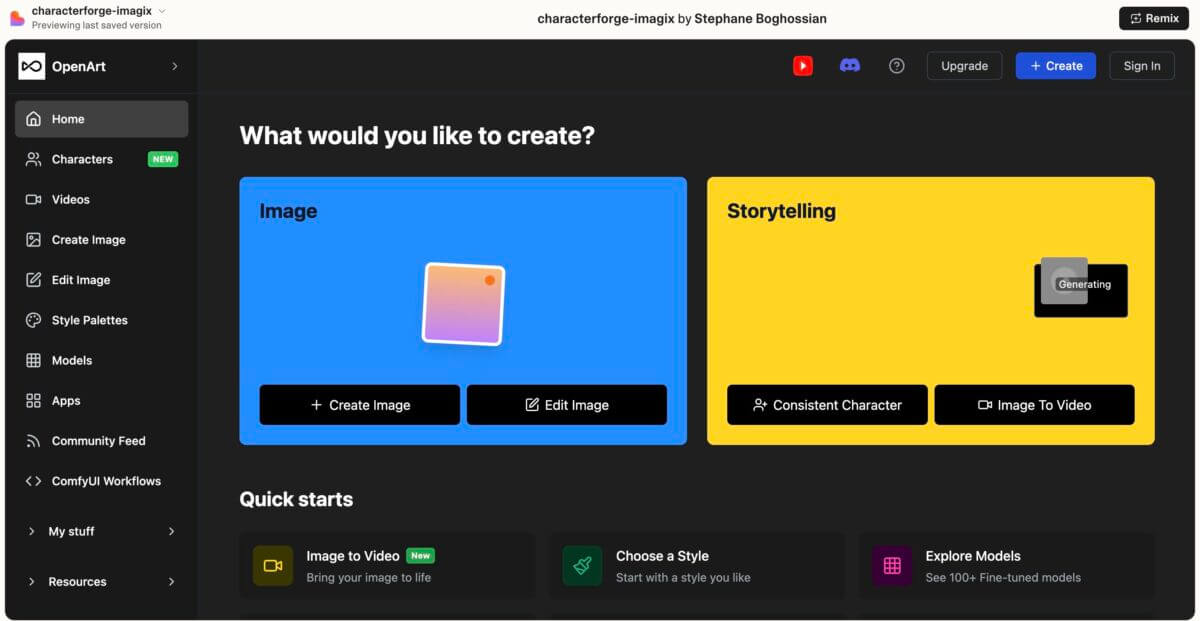This screenshot has height=621, width=1200.
Task: Go to Characters in the sidebar
Action: pos(82,159)
